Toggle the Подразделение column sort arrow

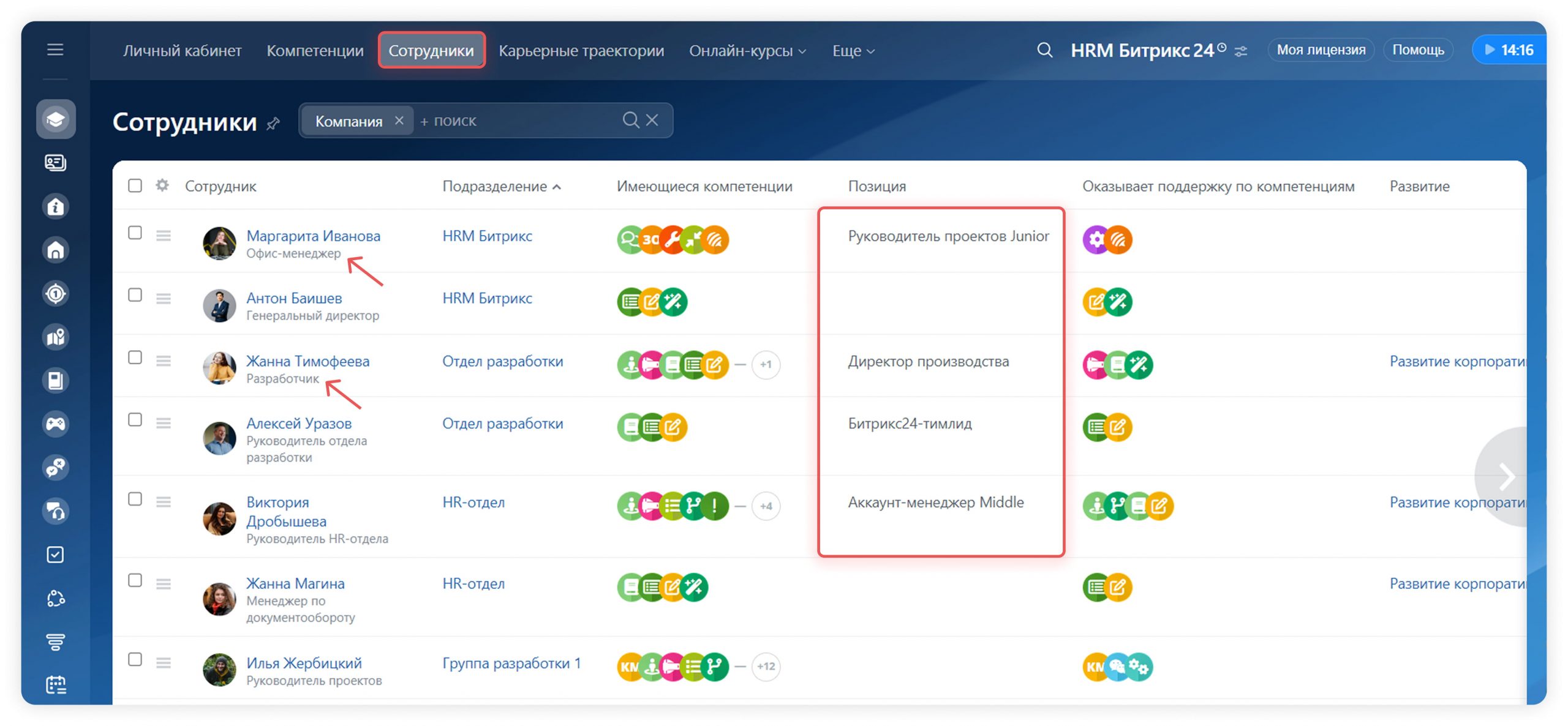[557, 187]
